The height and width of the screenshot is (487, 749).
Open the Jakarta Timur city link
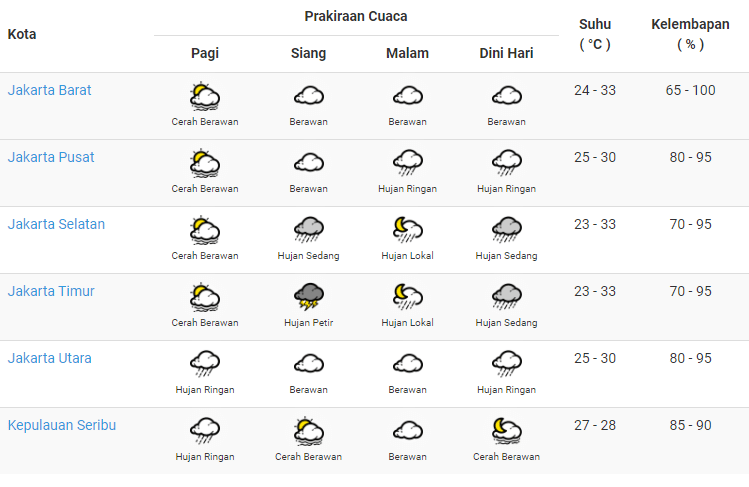(x=51, y=291)
